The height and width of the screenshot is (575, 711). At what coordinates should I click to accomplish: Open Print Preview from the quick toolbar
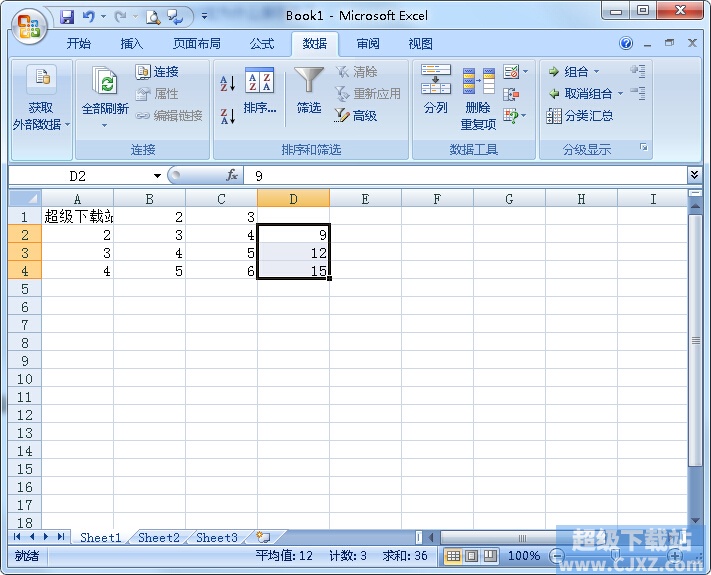pyautogui.click(x=153, y=17)
